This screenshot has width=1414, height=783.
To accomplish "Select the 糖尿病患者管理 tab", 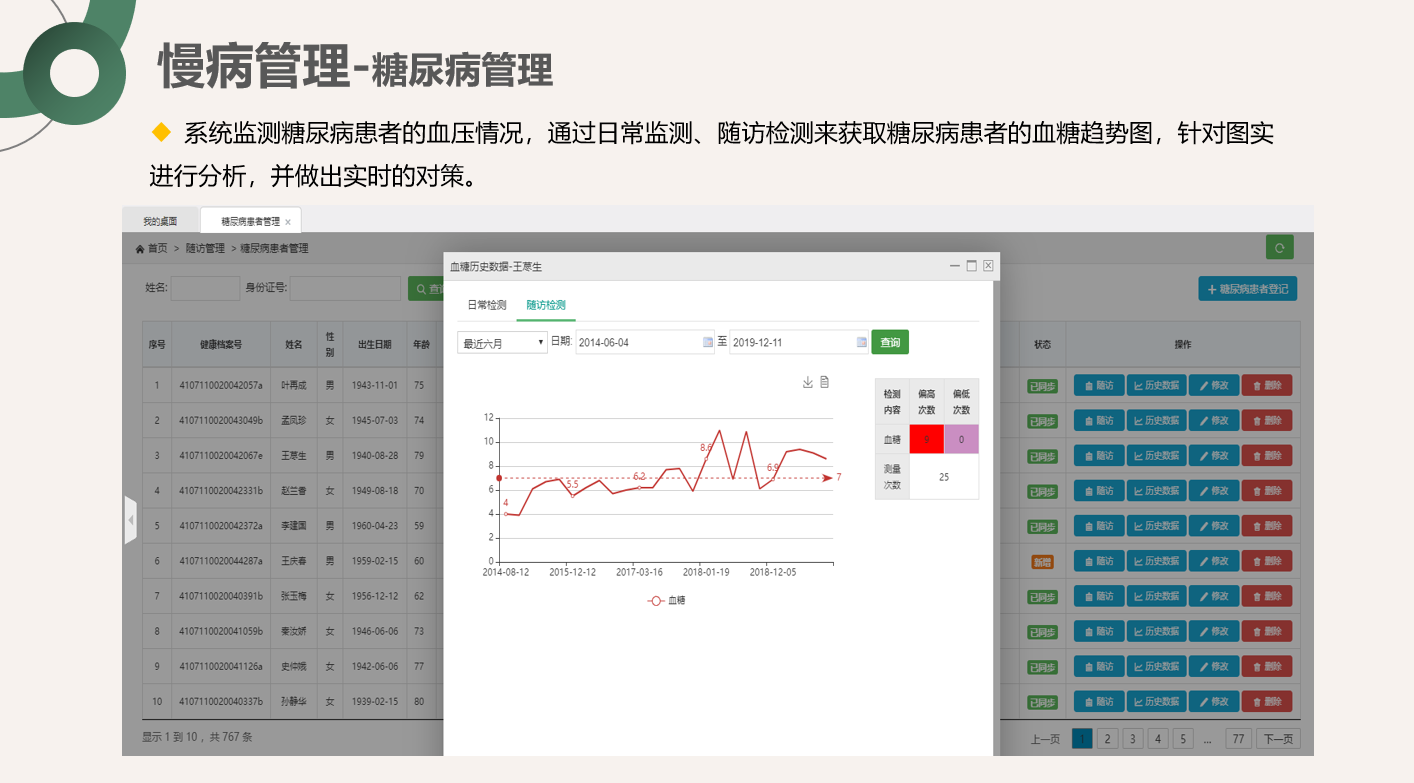I will (249, 221).
